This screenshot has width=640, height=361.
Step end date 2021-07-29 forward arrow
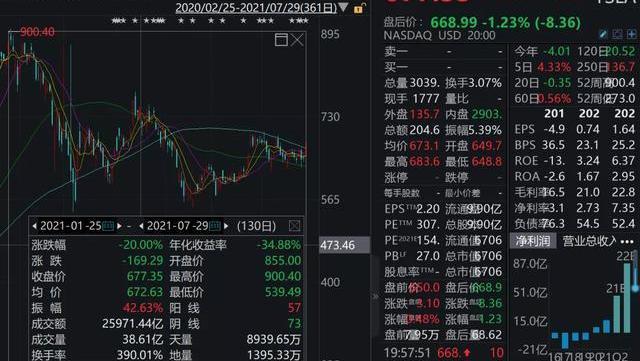226,226
